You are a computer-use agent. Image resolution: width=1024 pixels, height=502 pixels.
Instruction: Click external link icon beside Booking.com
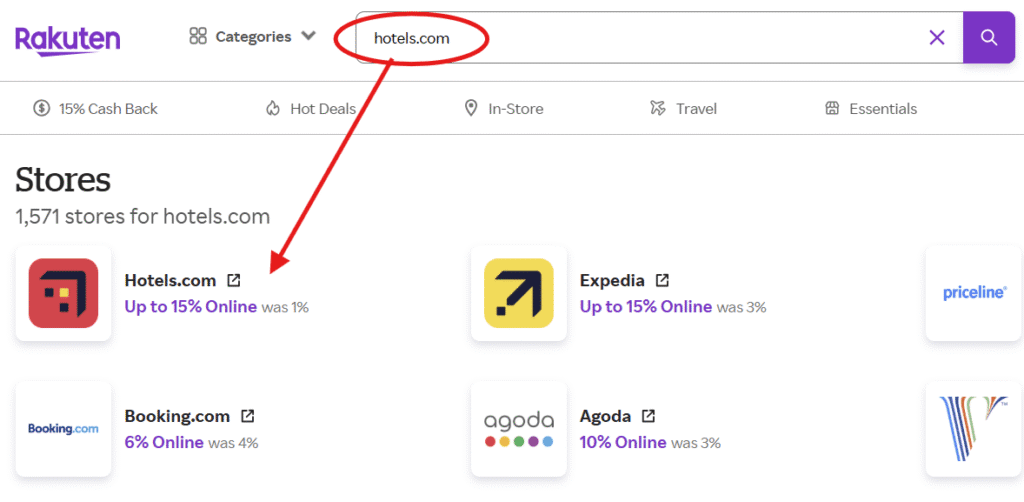point(248,416)
